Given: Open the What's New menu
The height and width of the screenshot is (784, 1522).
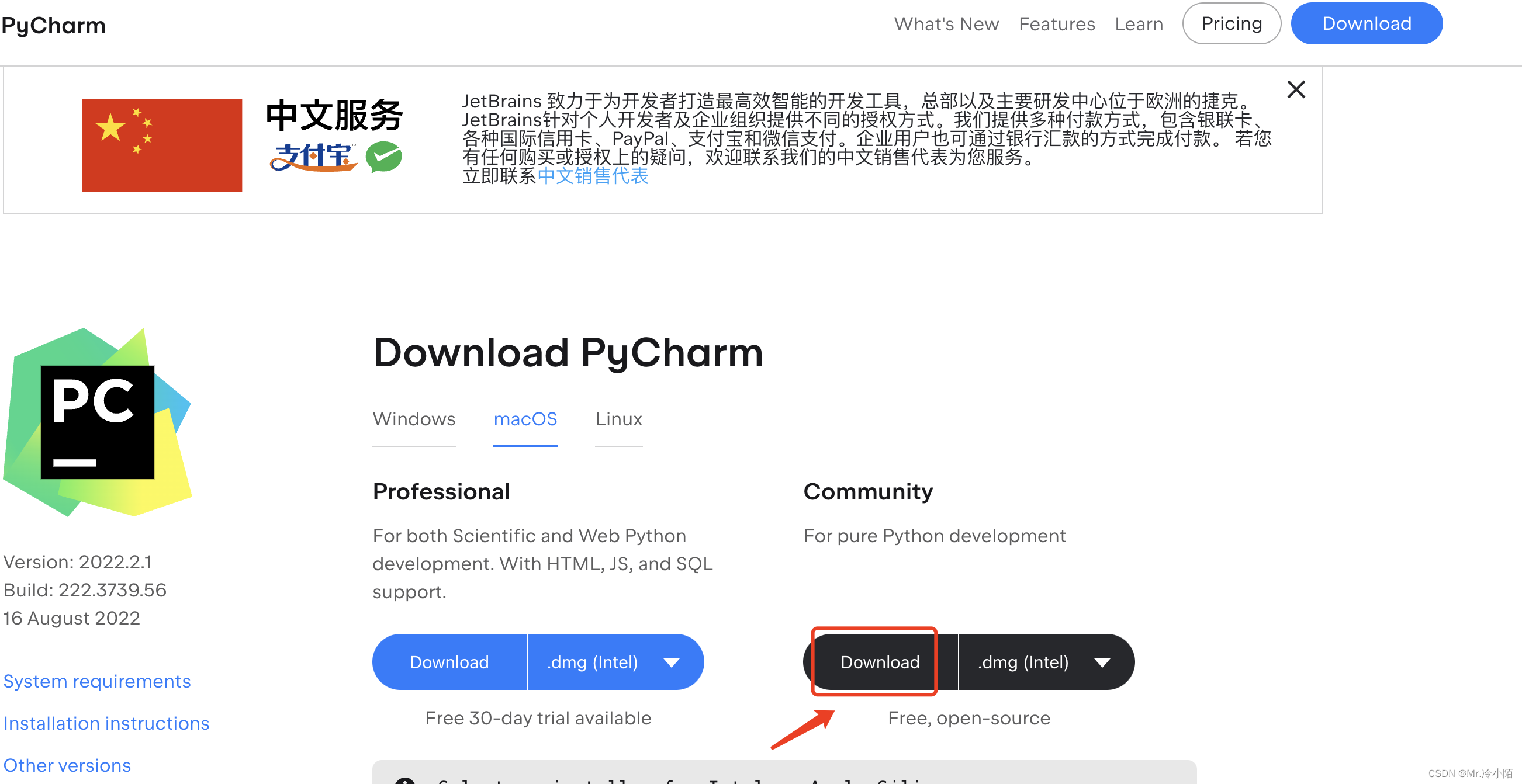Looking at the screenshot, I should [x=946, y=23].
